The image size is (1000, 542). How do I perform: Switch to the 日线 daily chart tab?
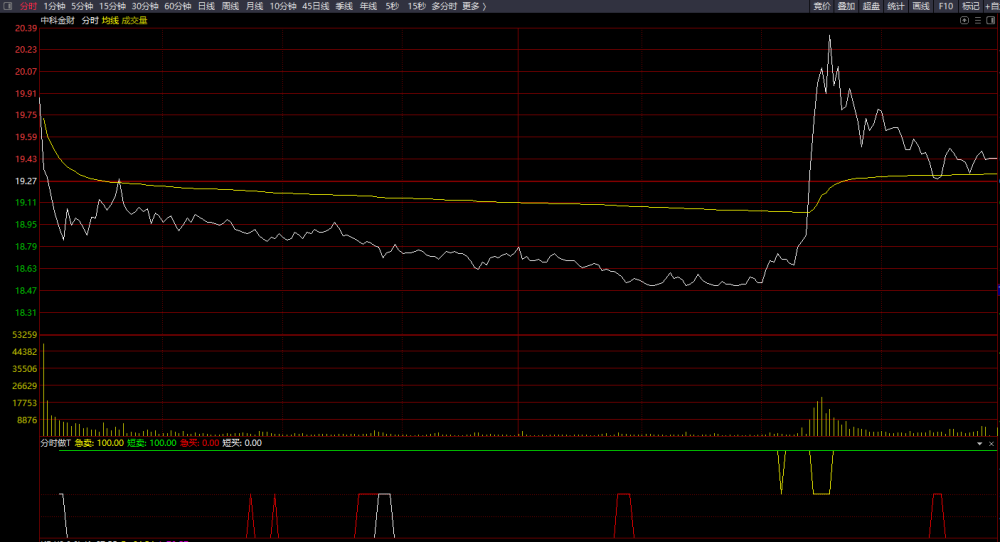click(x=206, y=6)
